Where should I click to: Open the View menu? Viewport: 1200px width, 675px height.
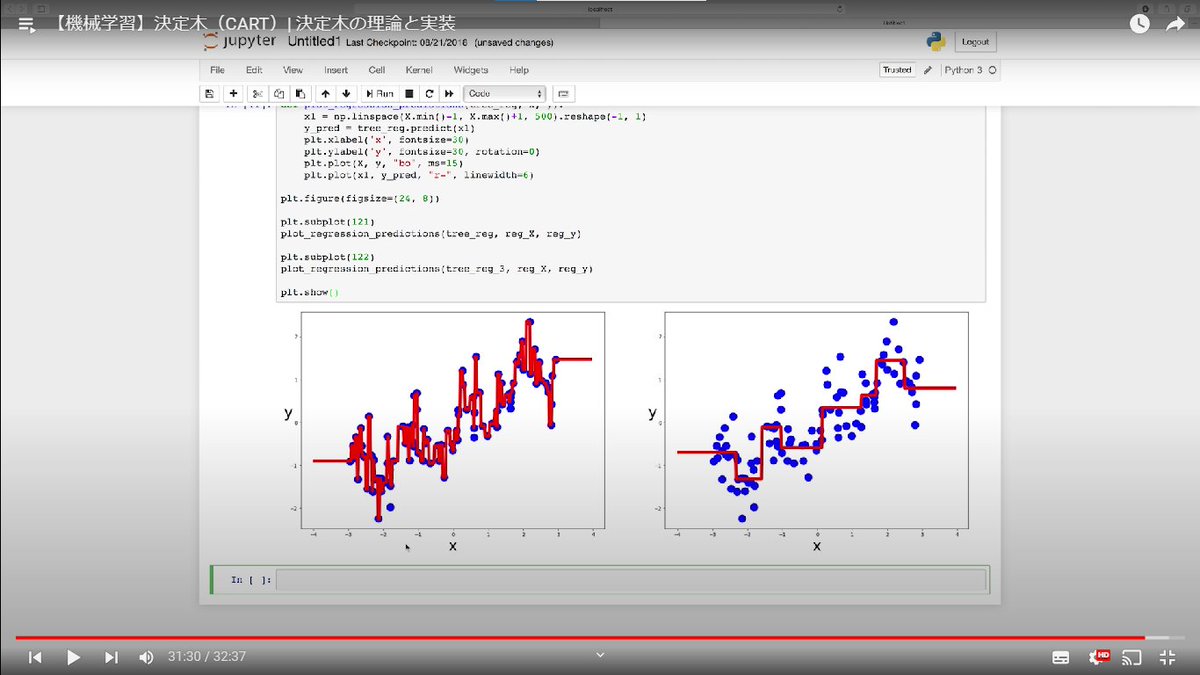[x=293, y=70]
